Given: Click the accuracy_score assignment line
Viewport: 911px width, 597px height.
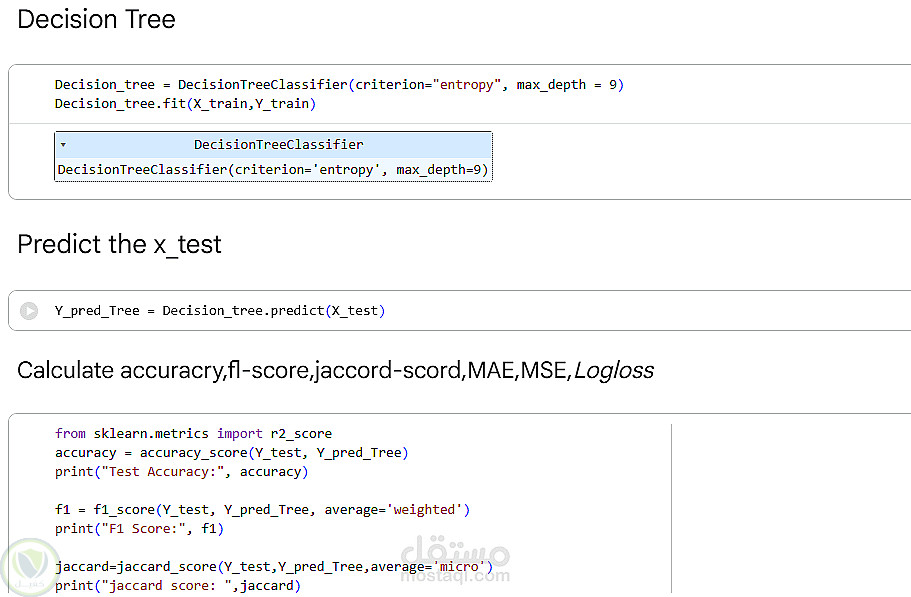Looking at the screenshot, I should (x=231, y=453).
